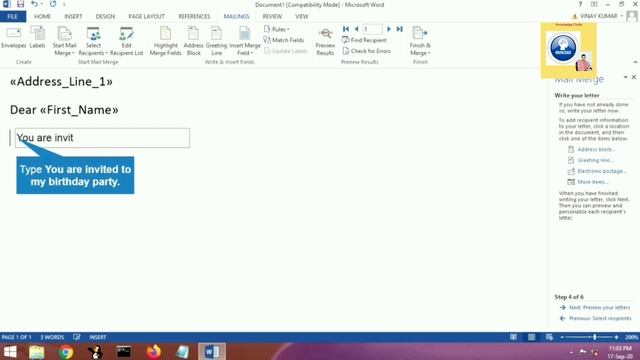Viewport: 640px width, 360px height.
Task: Switch to the HOME tab
Action: (42, 16)
